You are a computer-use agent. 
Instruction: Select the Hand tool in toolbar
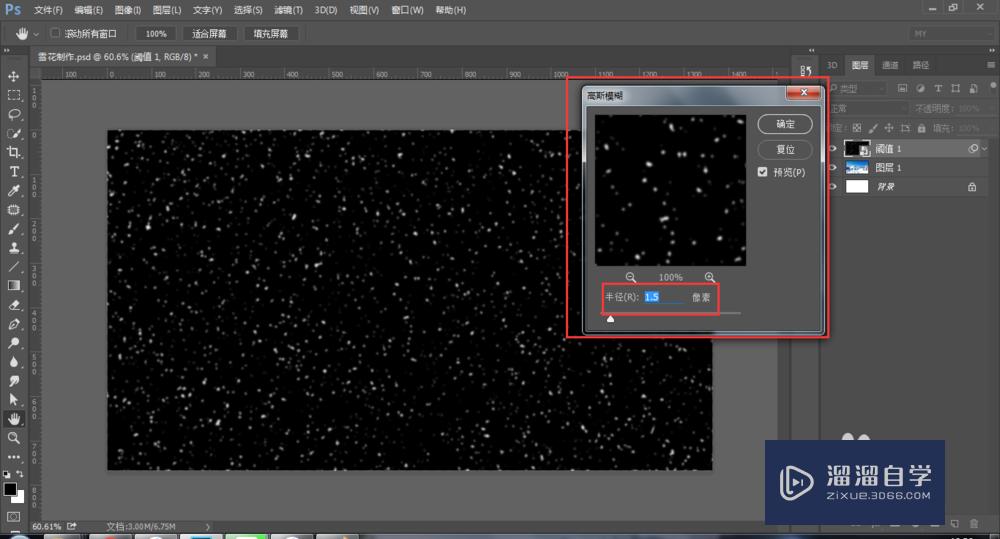point(13,419)
